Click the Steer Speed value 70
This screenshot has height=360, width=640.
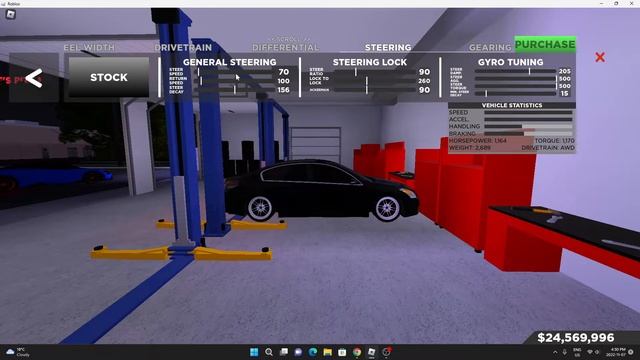click(x=284, y=72)
